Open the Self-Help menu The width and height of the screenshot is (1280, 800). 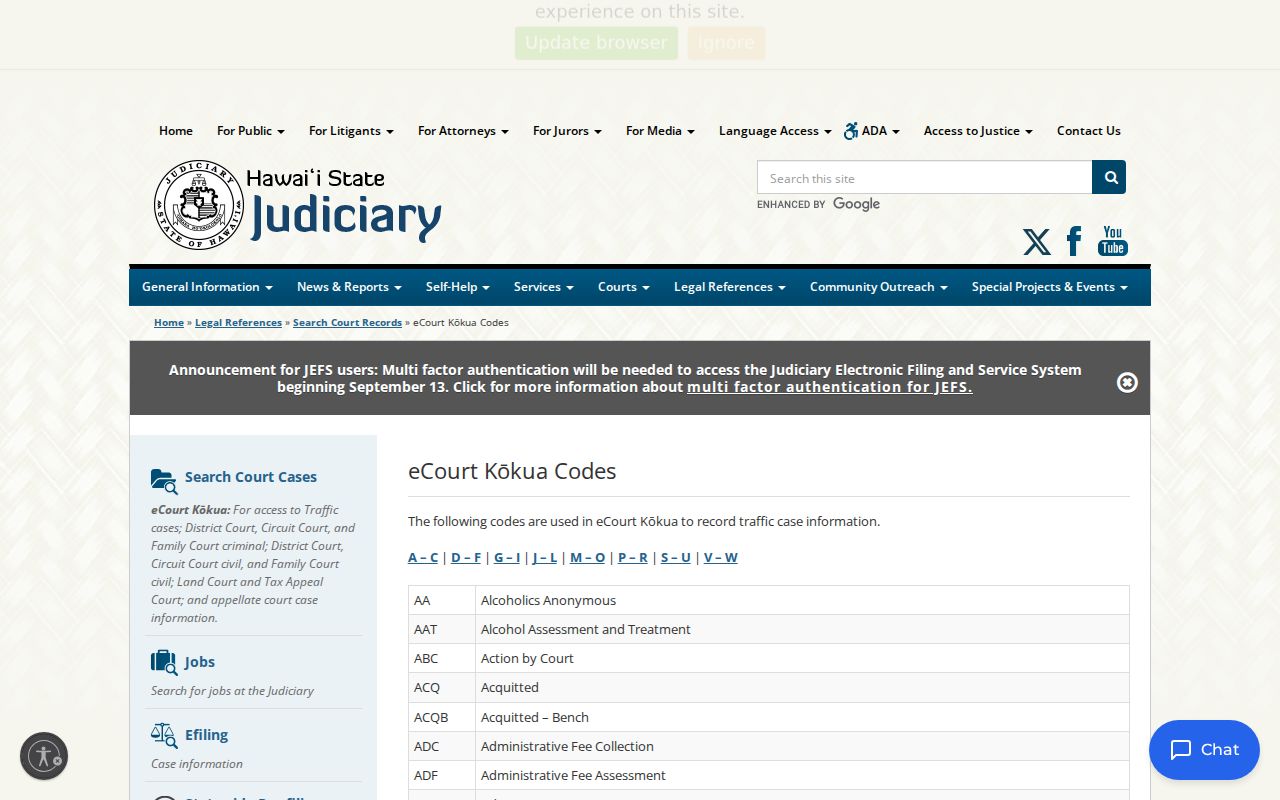458,287
